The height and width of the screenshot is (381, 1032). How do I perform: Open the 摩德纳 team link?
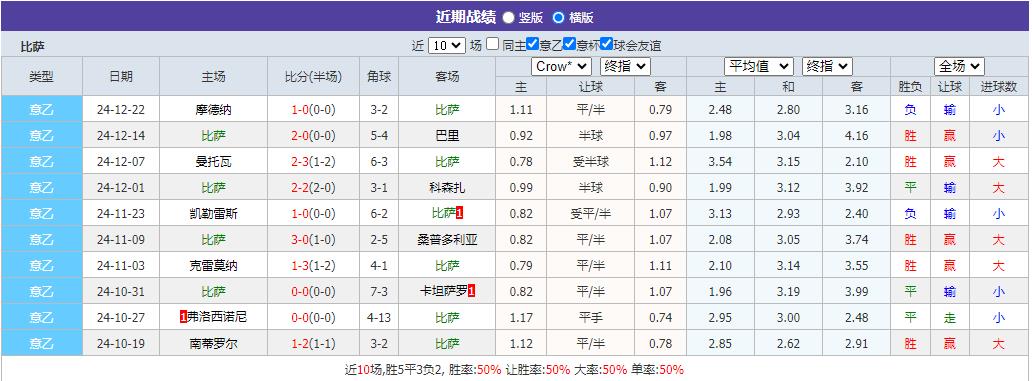[213, 110]
